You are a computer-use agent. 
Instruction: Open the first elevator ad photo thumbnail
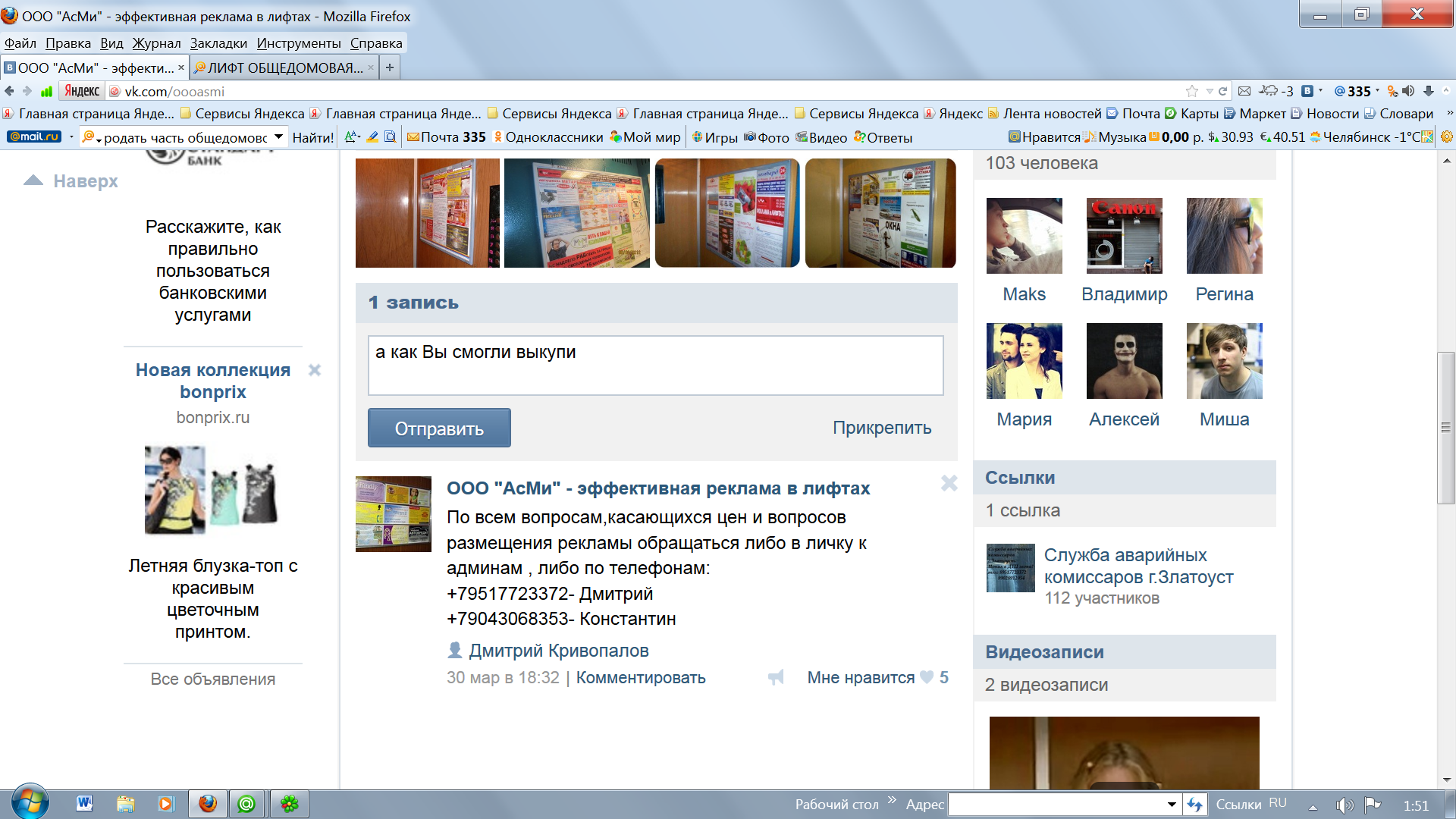click(427, 213)
